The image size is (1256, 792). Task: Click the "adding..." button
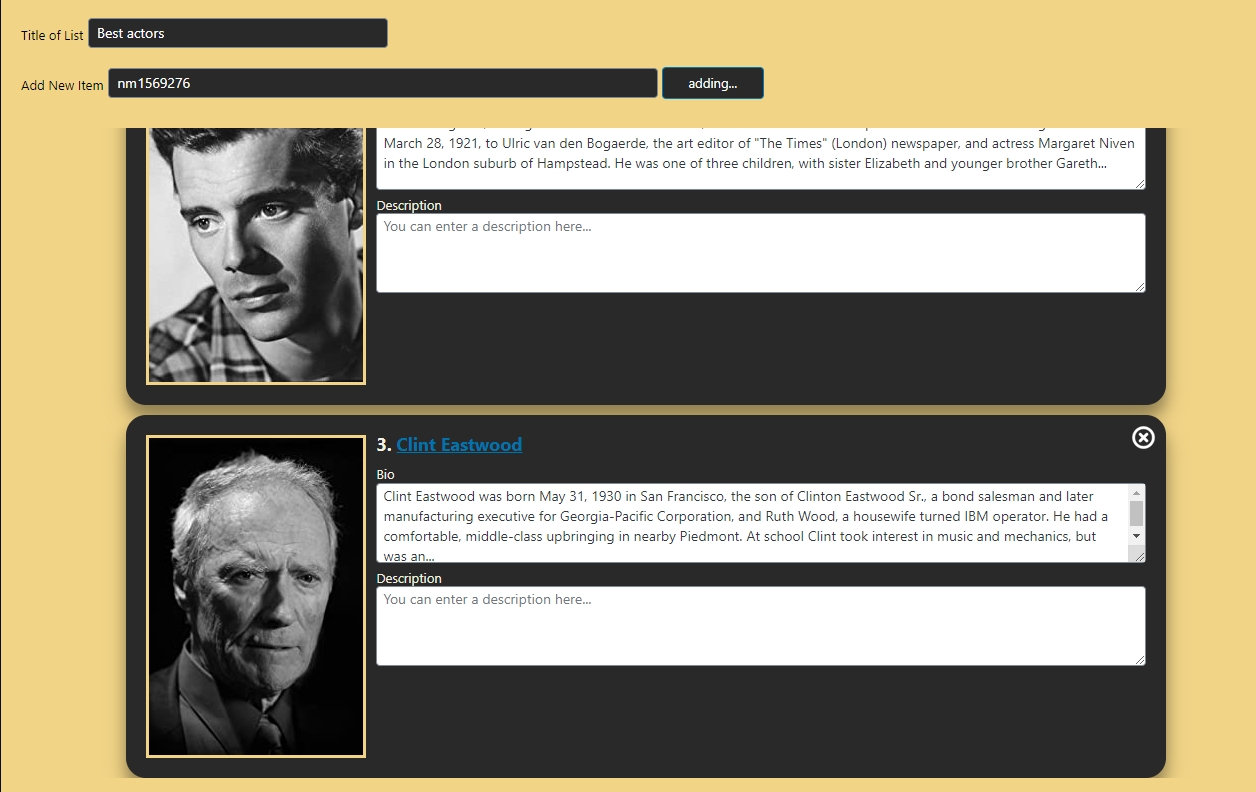point(713,83)
